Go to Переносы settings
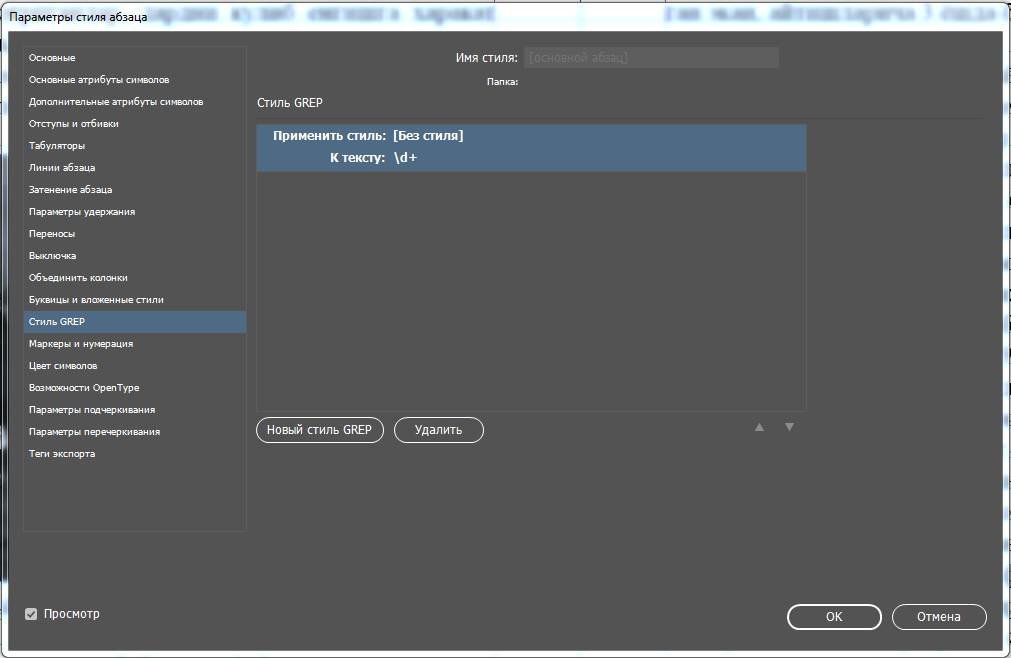This screenshot has height=658, width=1011. pyautogui.click(x=135, y=233)
